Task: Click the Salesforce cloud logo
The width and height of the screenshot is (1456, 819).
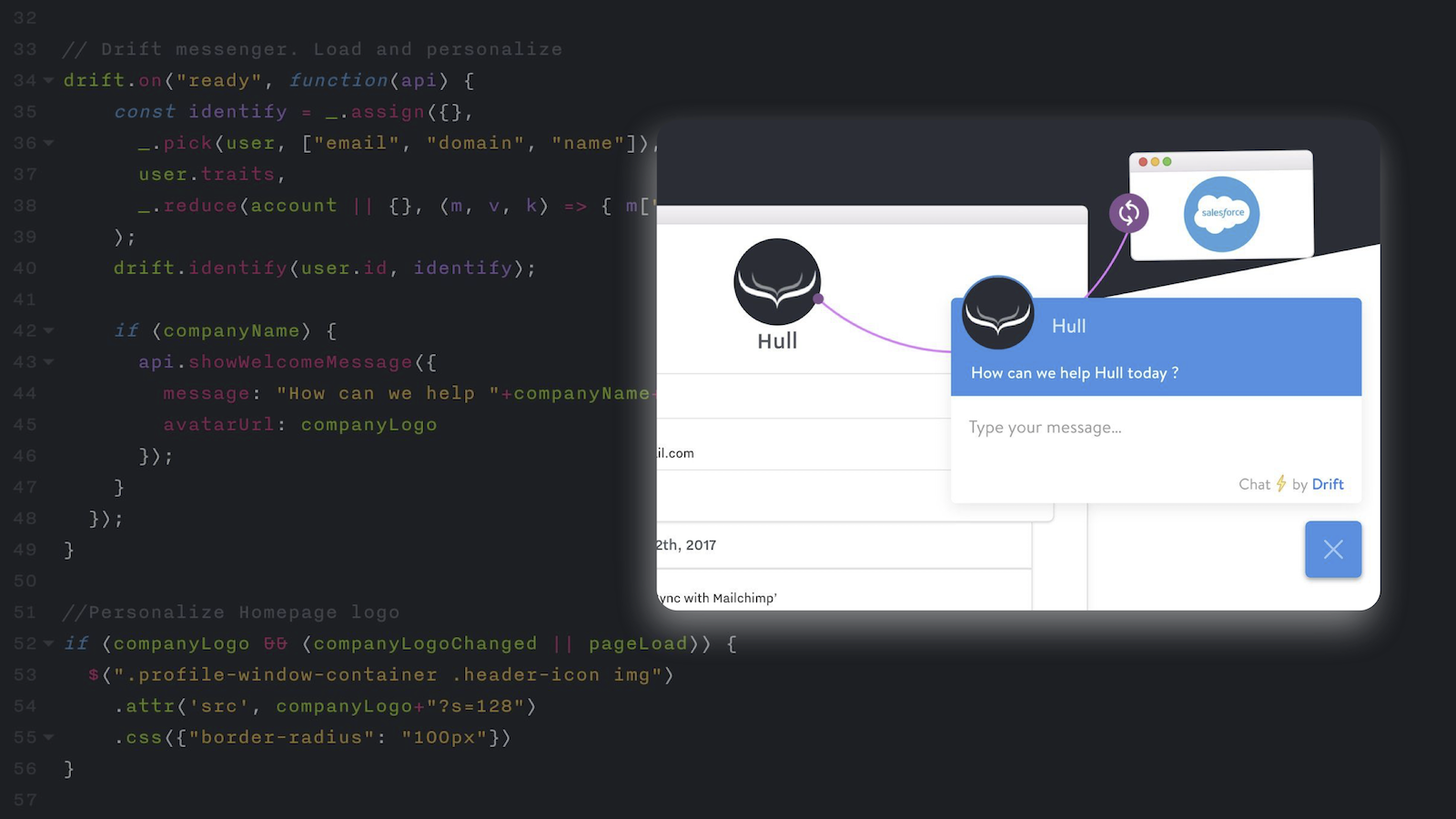Action: 1221,214
